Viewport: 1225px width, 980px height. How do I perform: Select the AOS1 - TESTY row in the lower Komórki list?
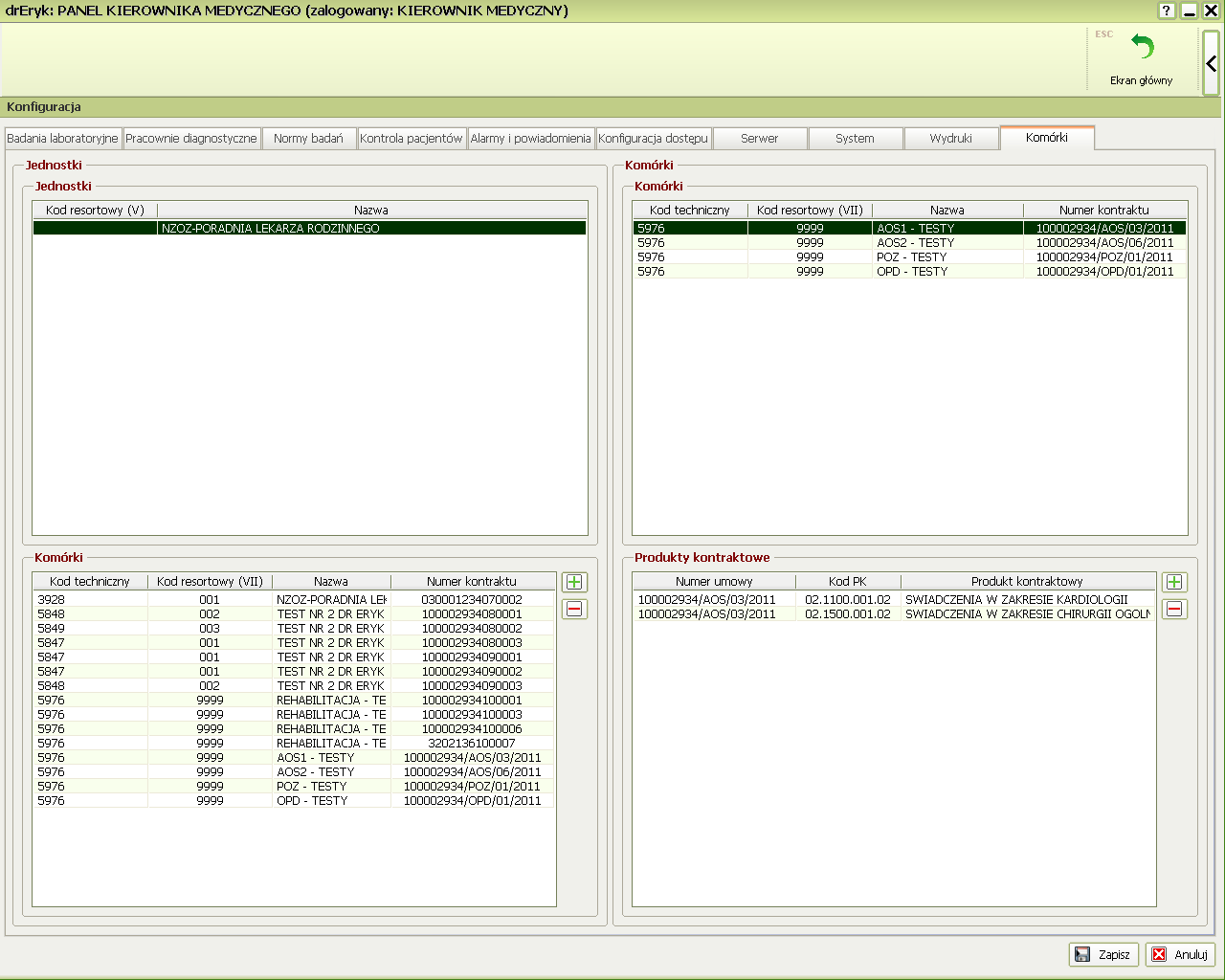pyautogui.click(x=294, y=757)
